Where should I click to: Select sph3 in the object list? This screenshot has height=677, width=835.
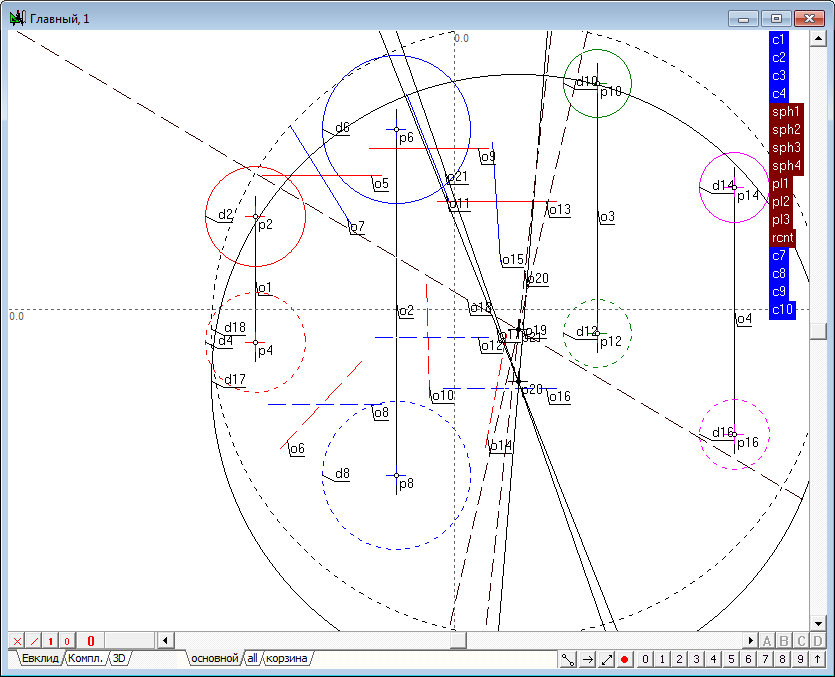786,148
